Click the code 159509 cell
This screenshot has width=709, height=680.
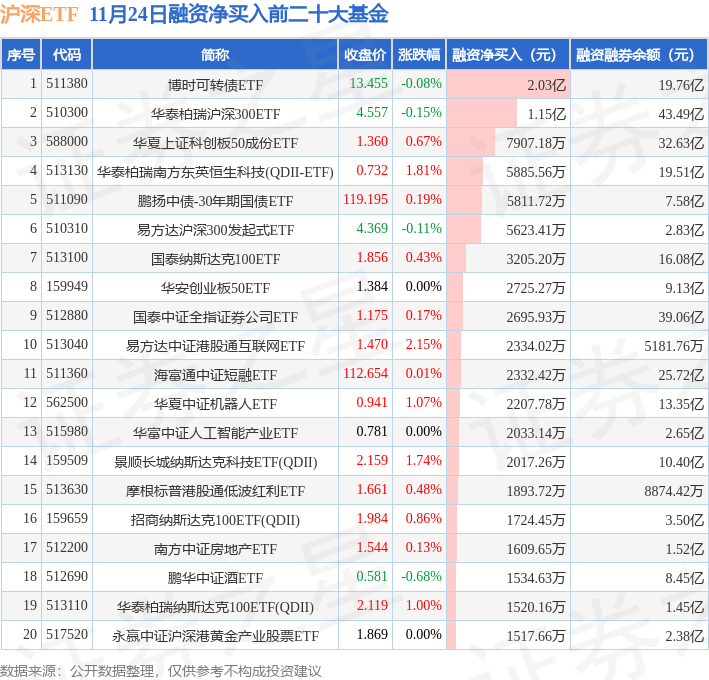click(67, 460)
